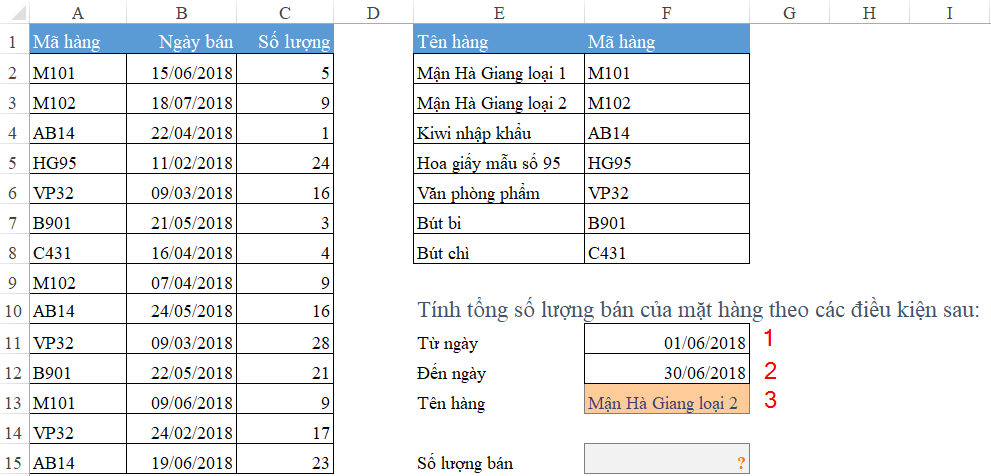991x476 pixels.
Task: Select column D header
Action: pyautogui.click(x=373, y=13)
